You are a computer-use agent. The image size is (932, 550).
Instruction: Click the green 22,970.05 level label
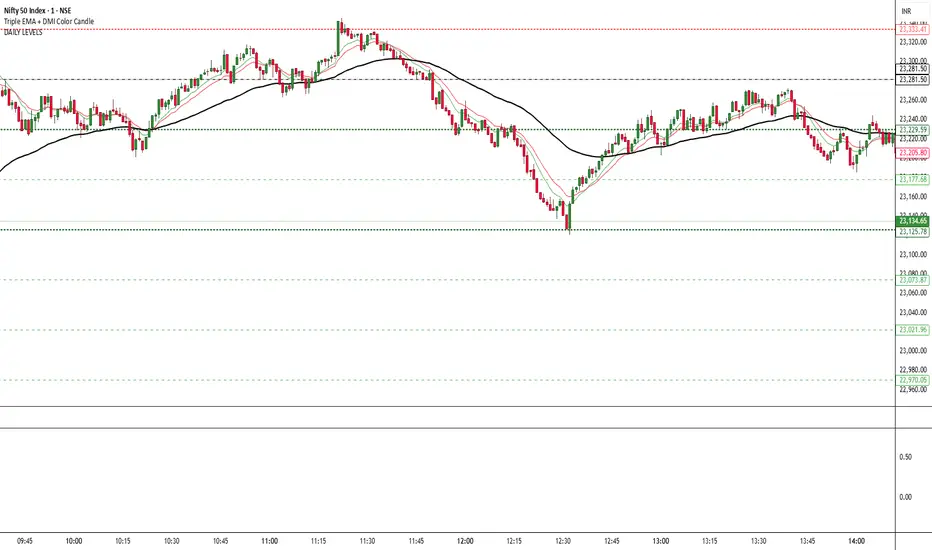pyautogui.click(x=912, y=380)
